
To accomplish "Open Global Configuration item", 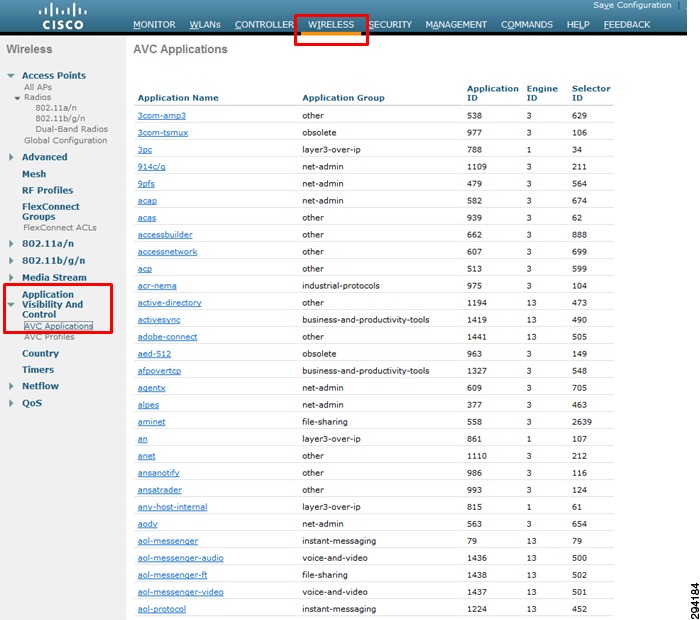I will [66, 140].
